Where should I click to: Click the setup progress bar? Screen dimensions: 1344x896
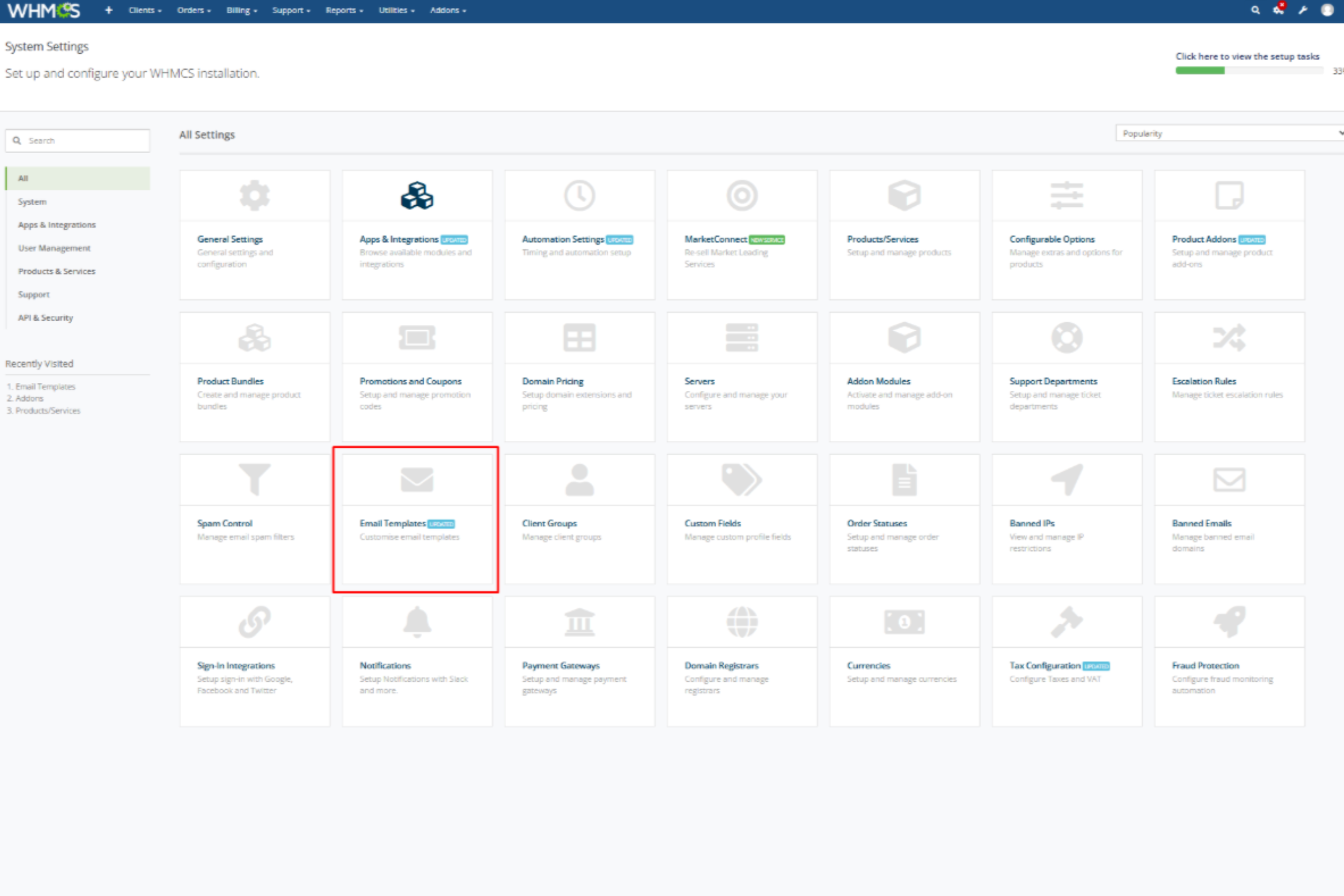(1248, 71)
